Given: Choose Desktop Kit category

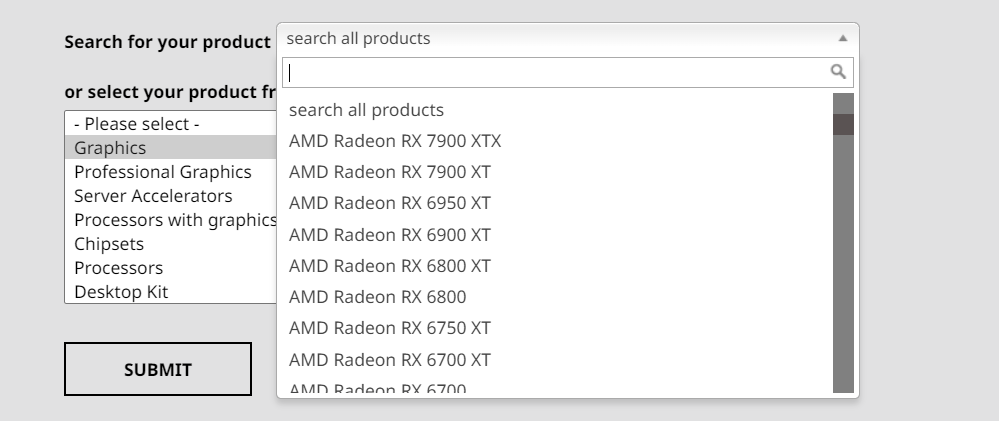Looking at the screenshot, I should 121,293.
